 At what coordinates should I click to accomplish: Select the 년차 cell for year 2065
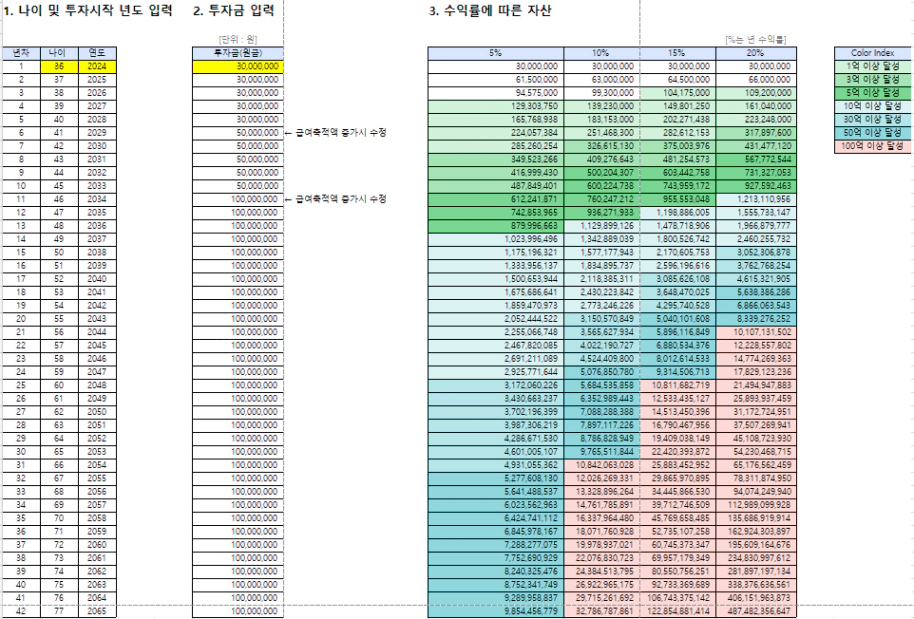tap(21, 611)
